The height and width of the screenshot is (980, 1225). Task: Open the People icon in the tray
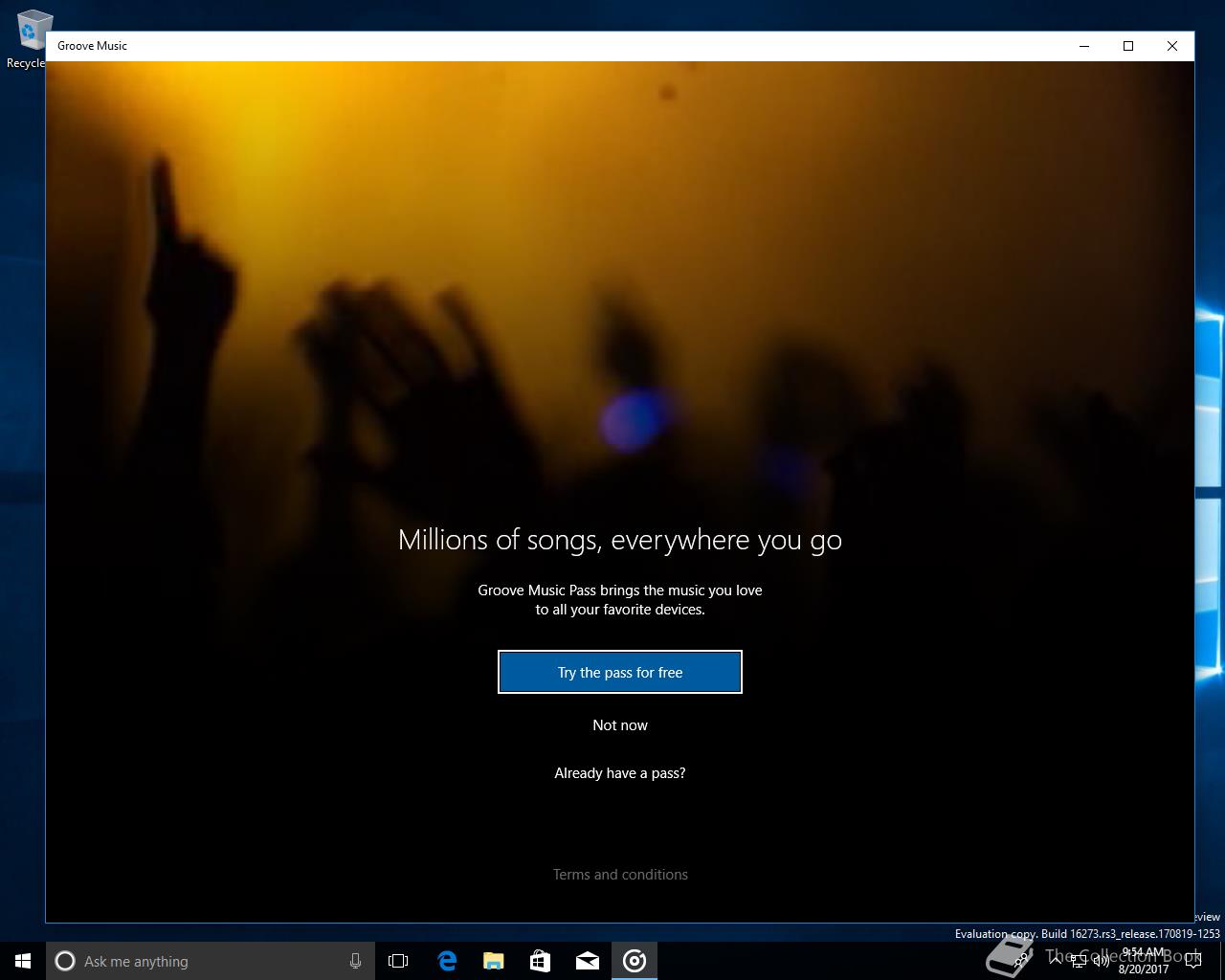[x=1021, y=961]
